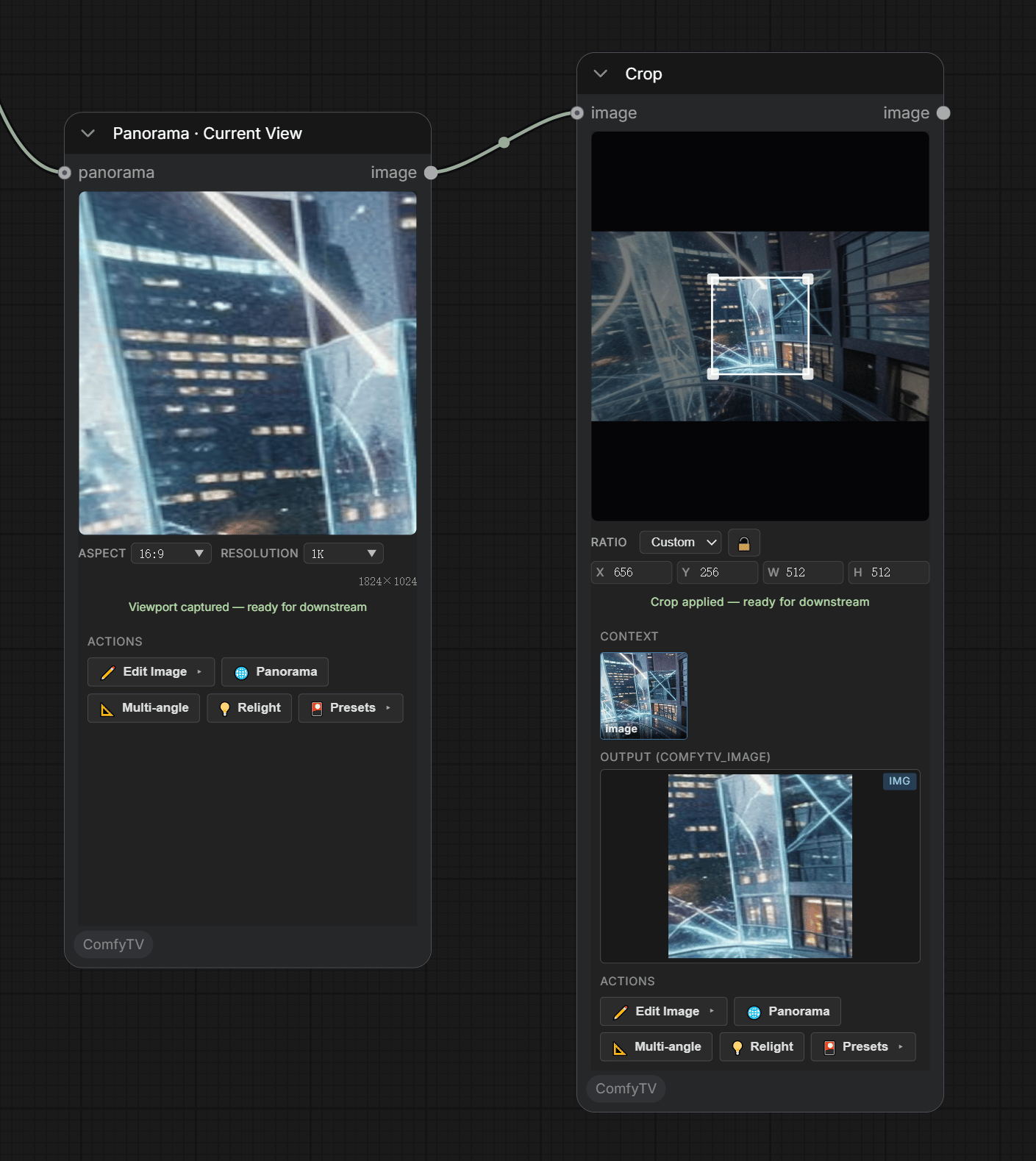Click the bottom-left crop box handle

coord(712,374)
